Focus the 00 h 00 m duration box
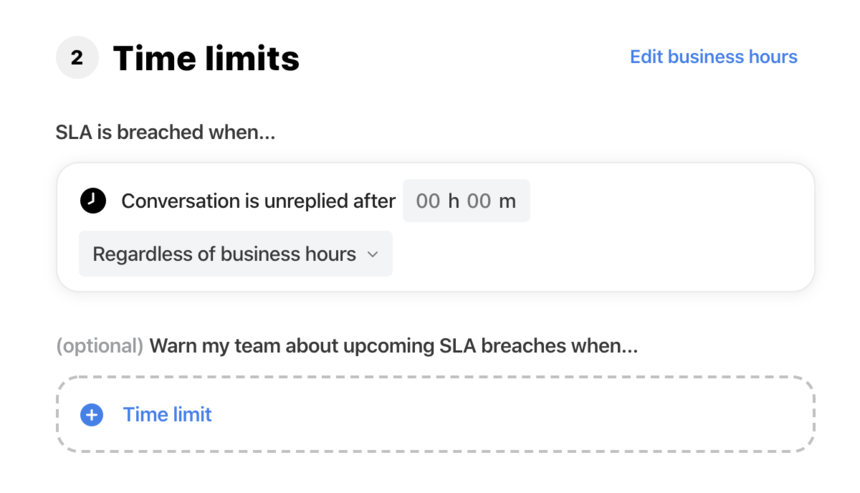Viewport: 860px width, 493px height. [x=466, y=201]
